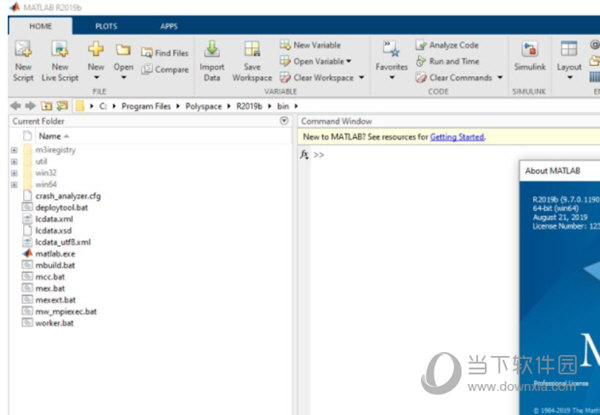Expand the win64 folder tree node
Viewport: 600px width, 415px height.
[14, 184]
